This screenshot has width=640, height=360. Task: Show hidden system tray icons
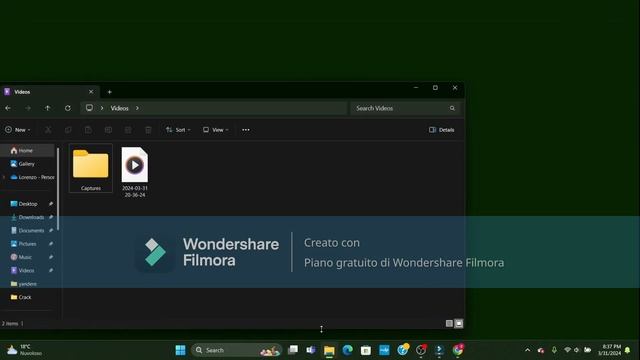click(x=527, y=350)
